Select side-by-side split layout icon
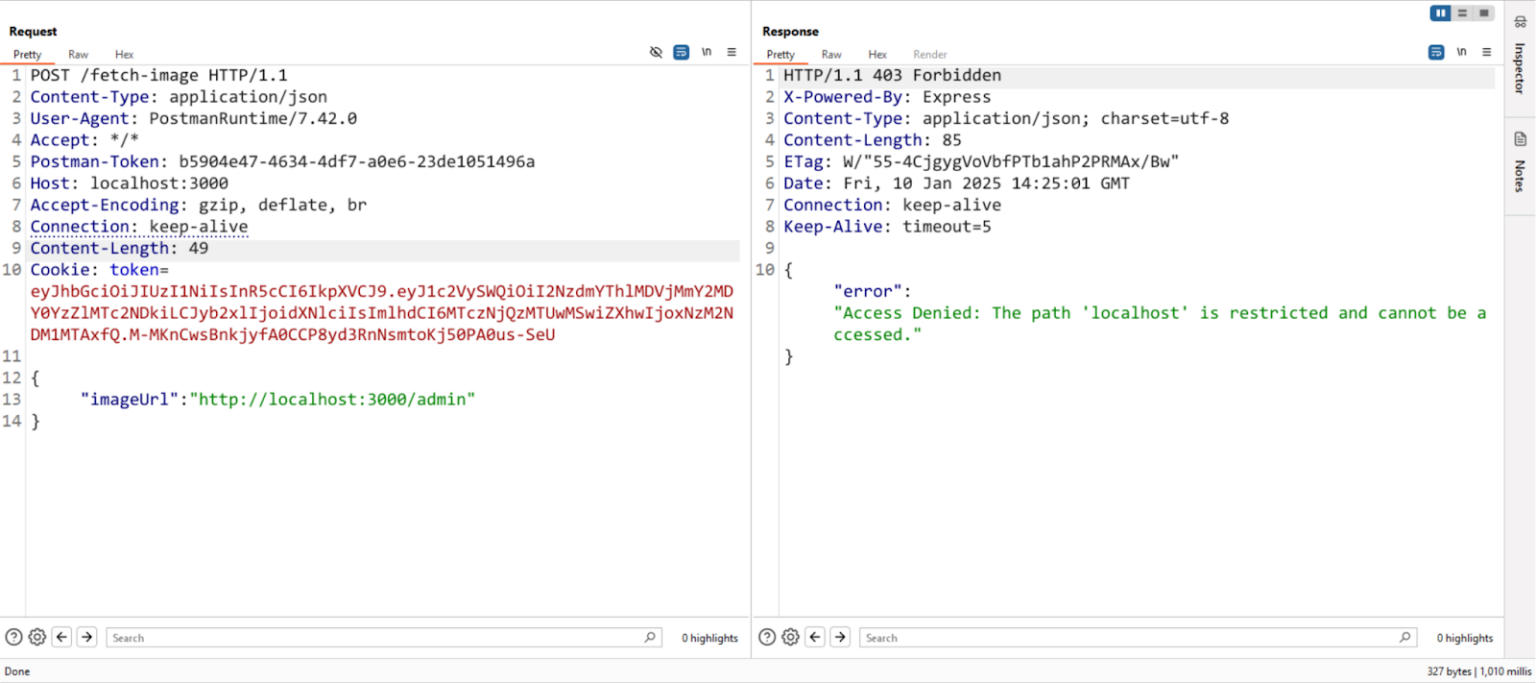Screen dimensions: 1536x683 [1440, 13]
